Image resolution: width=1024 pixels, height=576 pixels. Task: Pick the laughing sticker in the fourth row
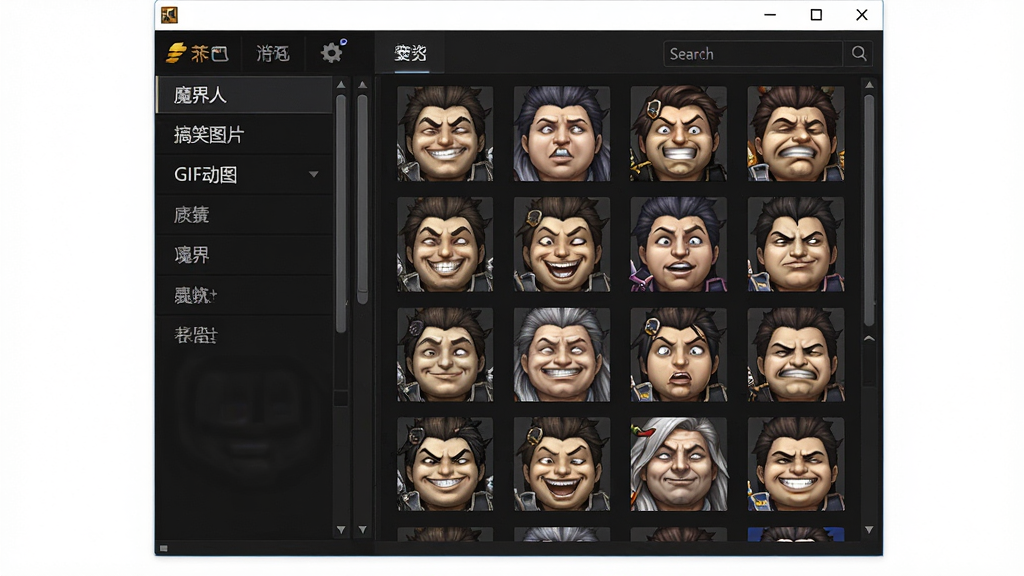point(562,464)
